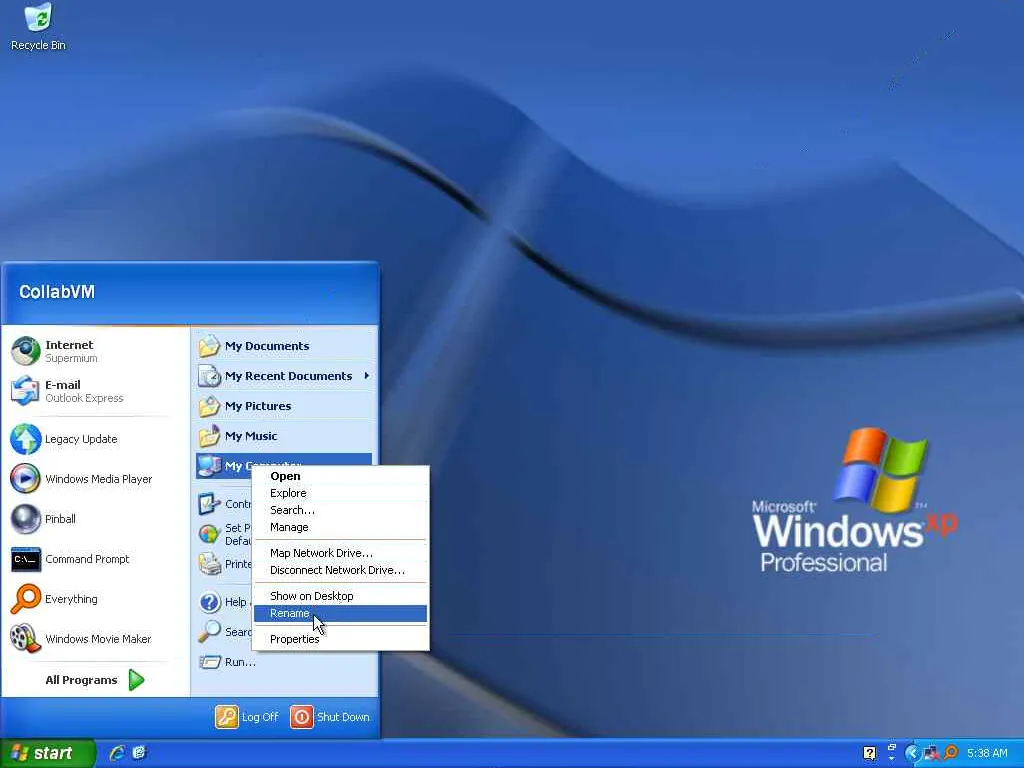This screenshot has width=1024, height=768.
Task: Click the My Computer icon in Start menu
Action: 210,465
